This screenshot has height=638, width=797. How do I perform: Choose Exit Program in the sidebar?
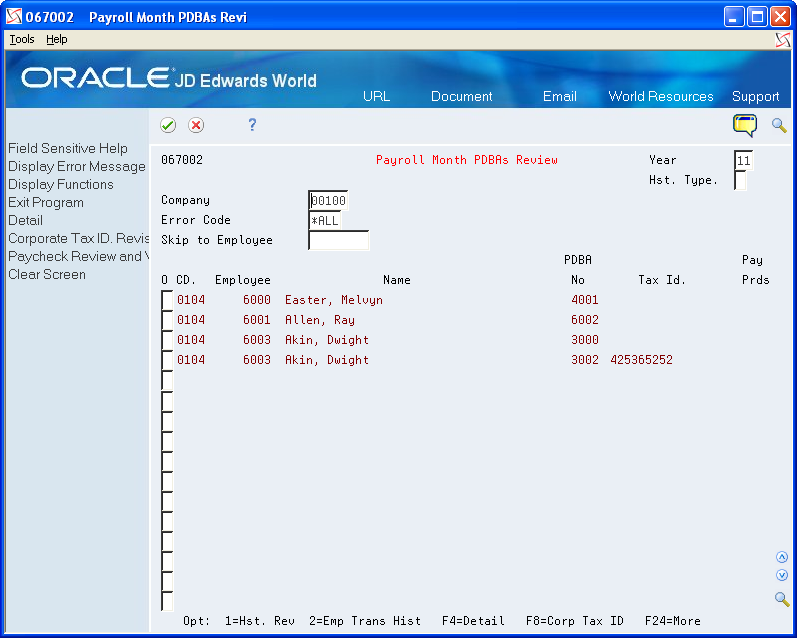[46, 202]
